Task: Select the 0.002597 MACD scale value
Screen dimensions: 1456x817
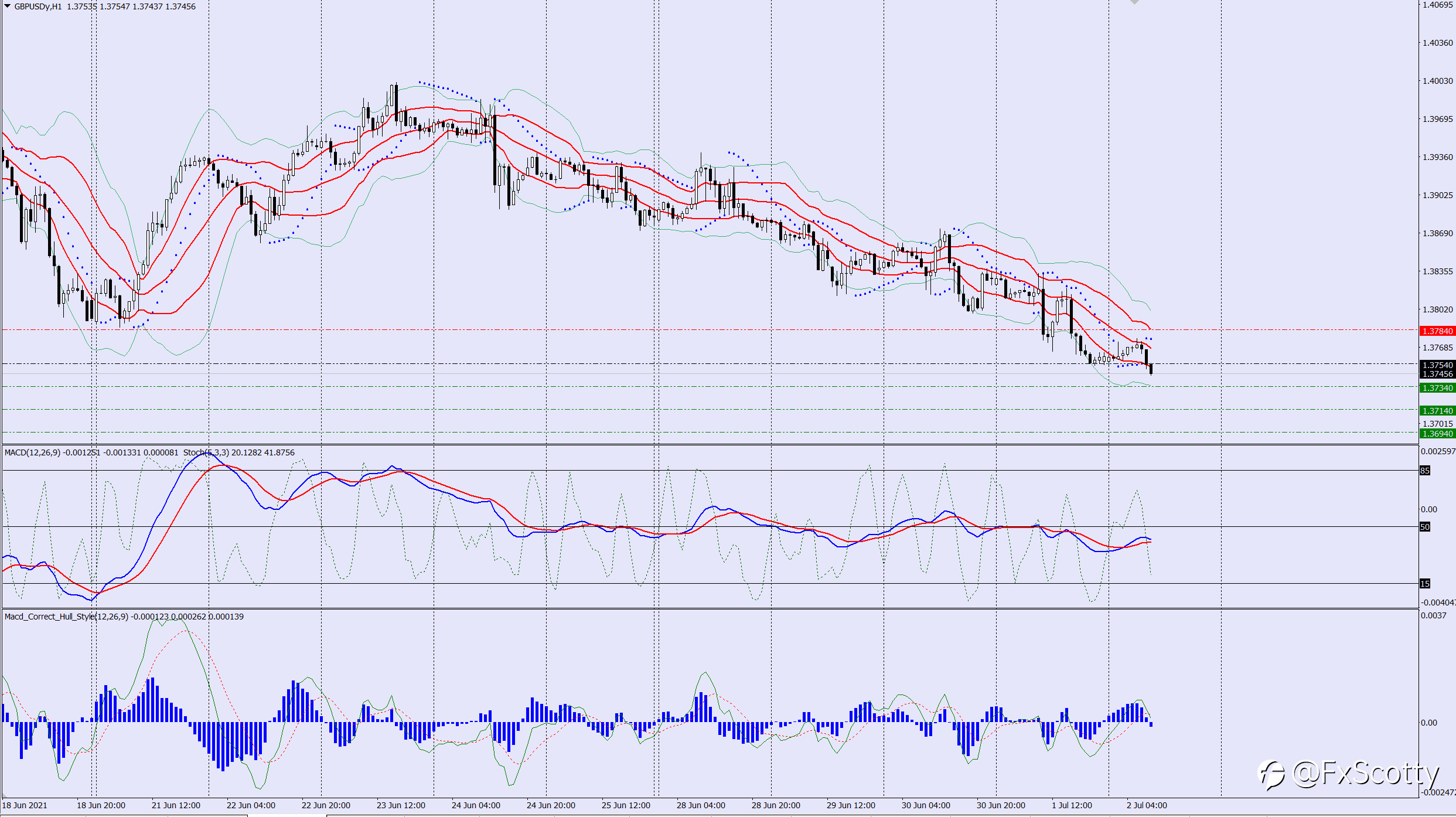Action: click(1438, 451)
